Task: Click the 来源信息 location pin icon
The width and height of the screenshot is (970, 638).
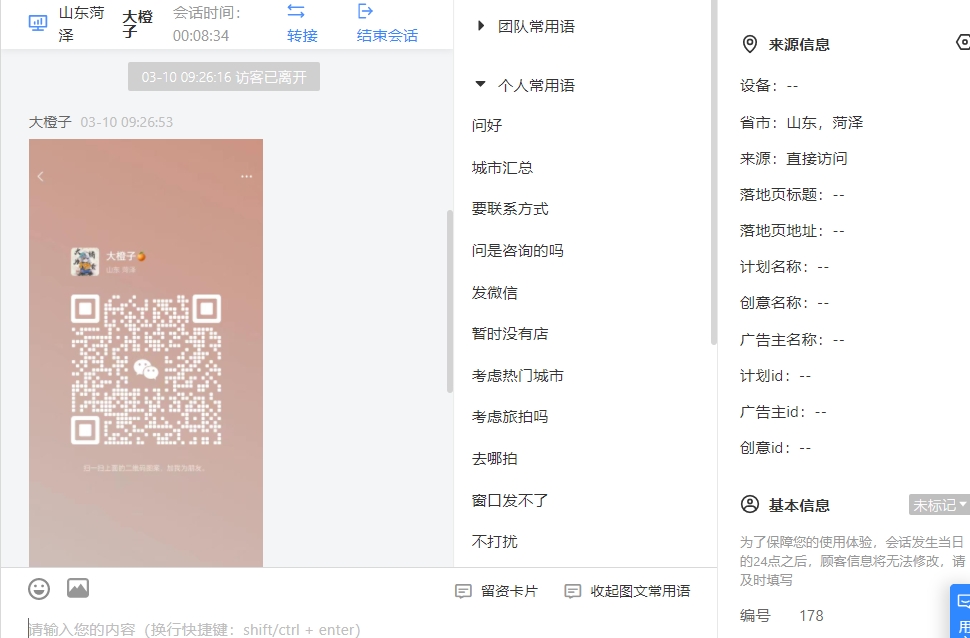Action: pyautogui.click(x=750, y=45)
